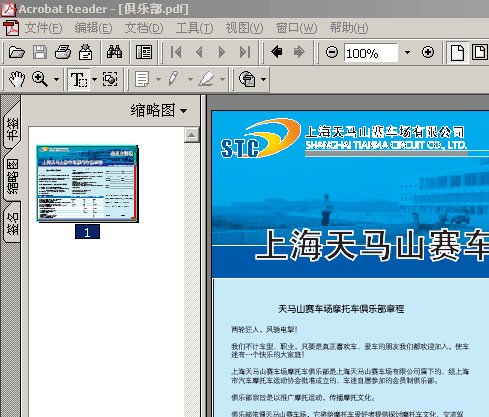
Task: Click the Stamp/digital signature tool
Action: (x=247, y=79)
